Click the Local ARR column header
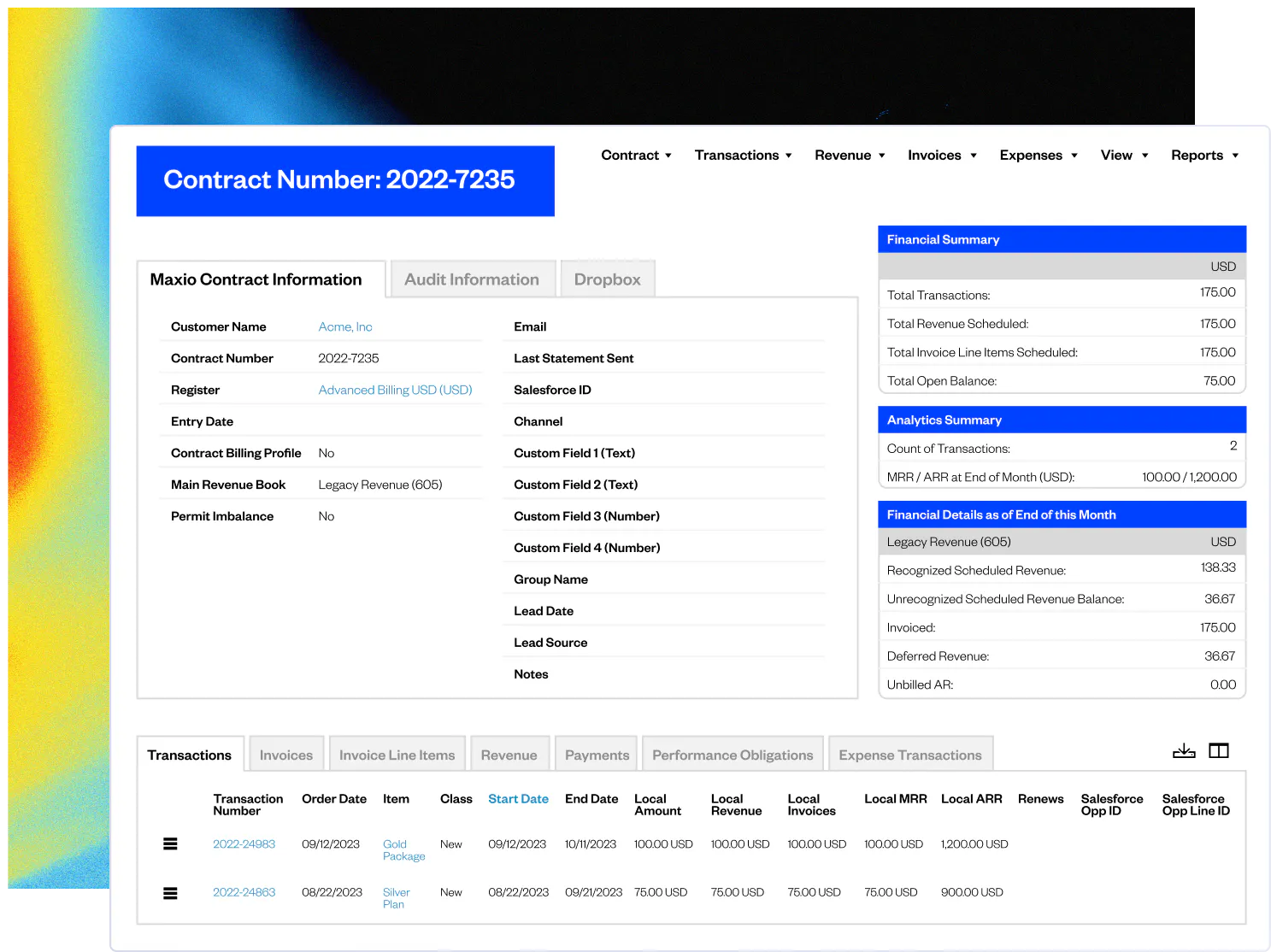 click(x=972, y=799)
